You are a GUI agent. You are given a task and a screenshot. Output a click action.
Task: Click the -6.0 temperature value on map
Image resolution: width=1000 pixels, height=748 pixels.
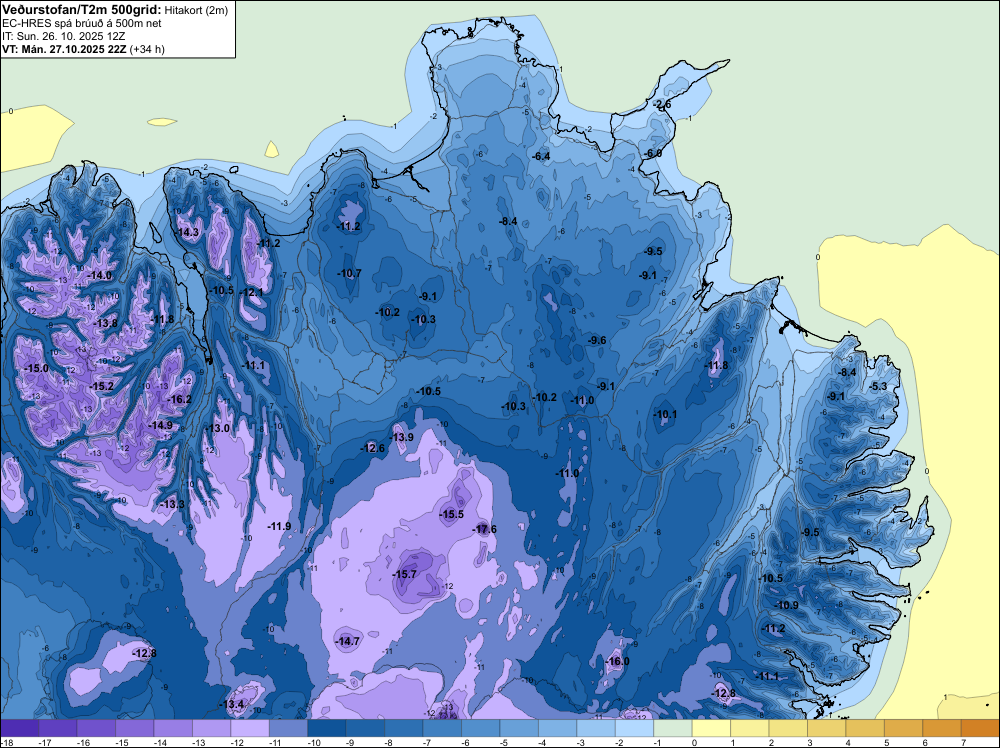pyautogui.click(x=652, y=154)
